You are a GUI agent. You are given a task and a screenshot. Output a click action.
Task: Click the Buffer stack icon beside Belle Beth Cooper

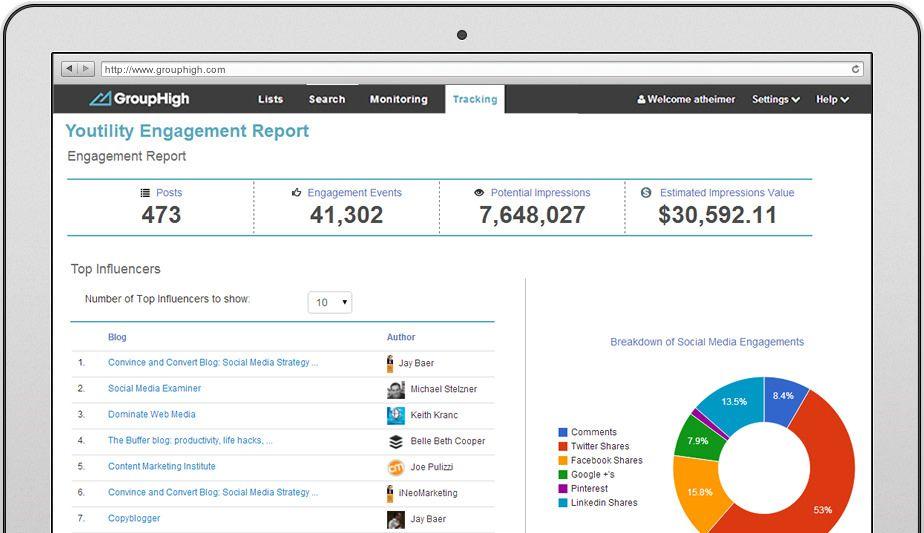tap(396, 441)
